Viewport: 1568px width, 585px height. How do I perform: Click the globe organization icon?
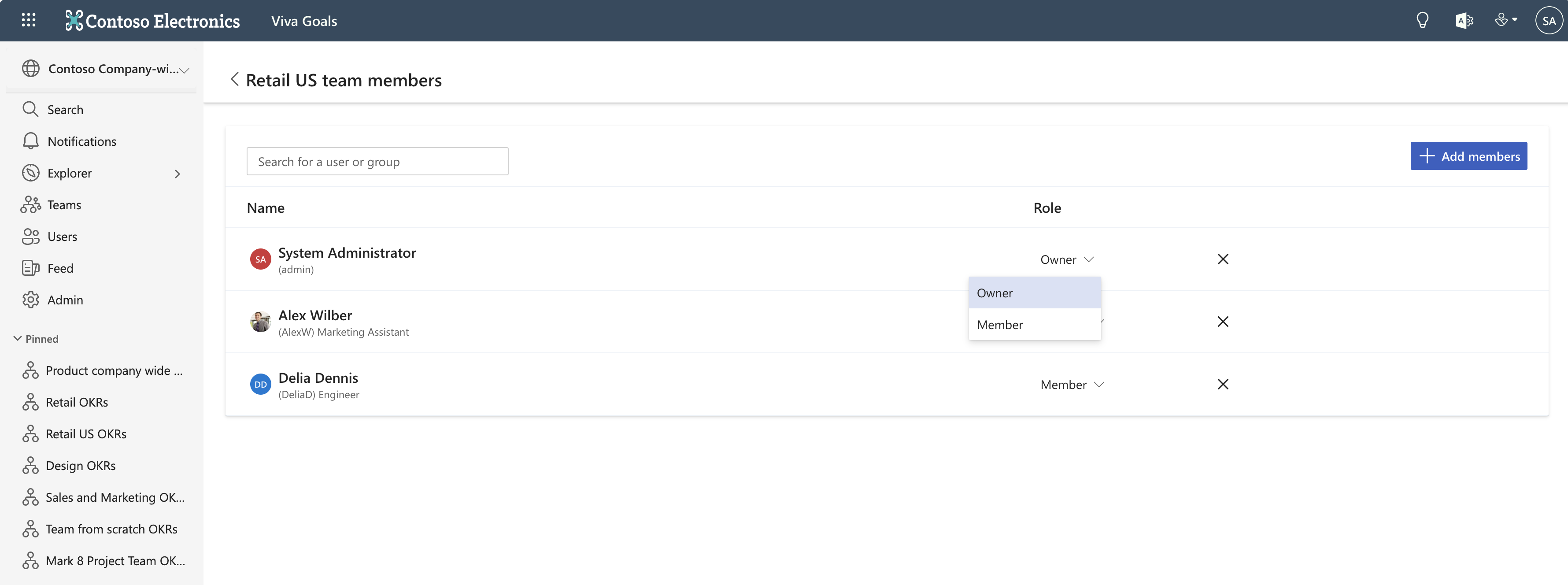coord(31,69)
